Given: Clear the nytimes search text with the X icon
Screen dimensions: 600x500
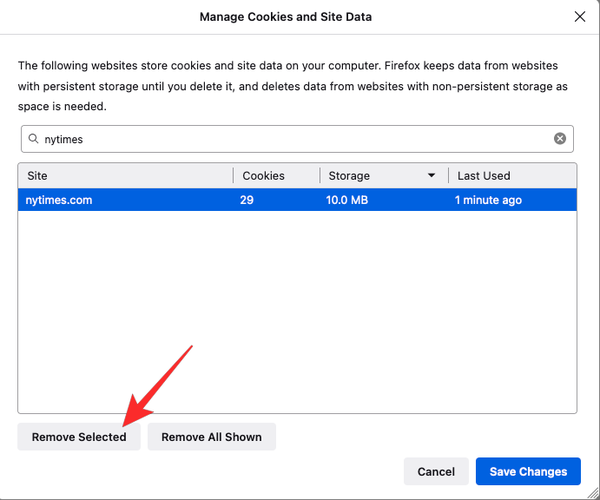Looking at the screenshot, I should point(560,138).
